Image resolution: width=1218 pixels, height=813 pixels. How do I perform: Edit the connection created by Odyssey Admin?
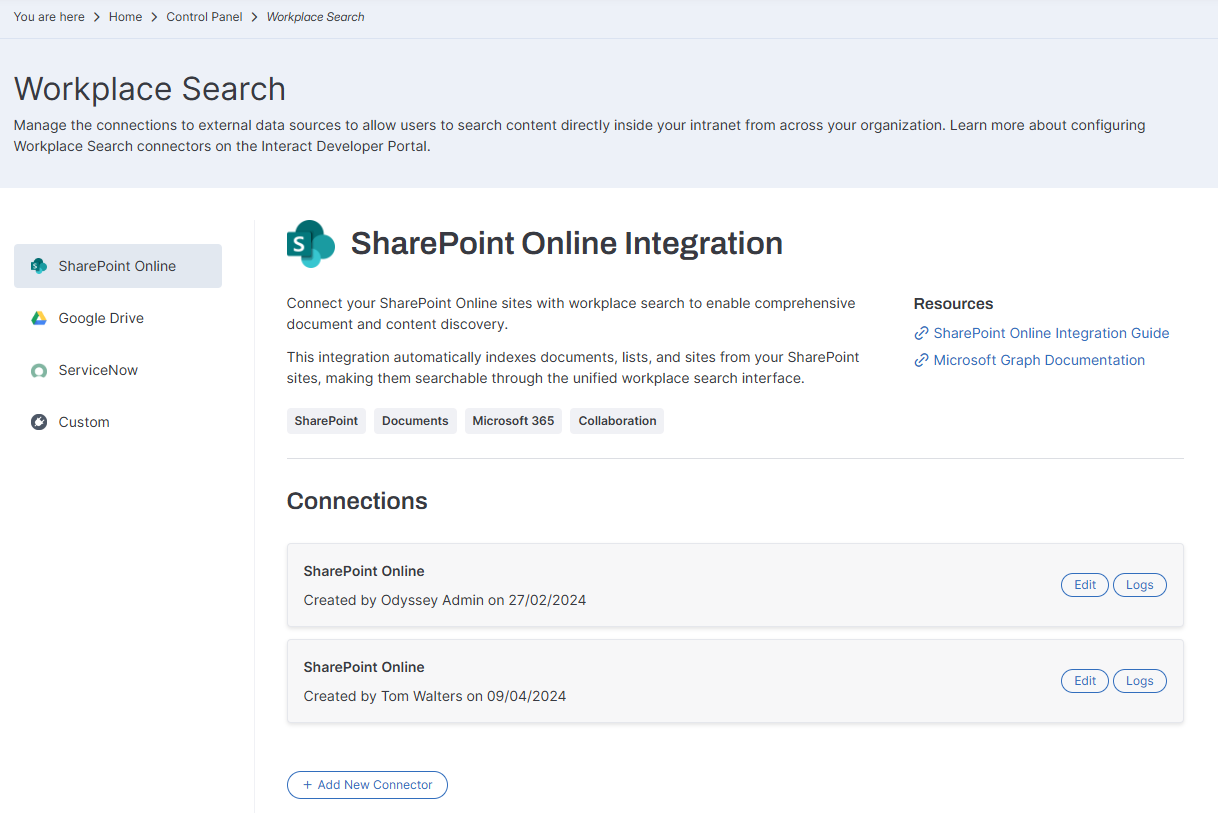pos(1085,585)
